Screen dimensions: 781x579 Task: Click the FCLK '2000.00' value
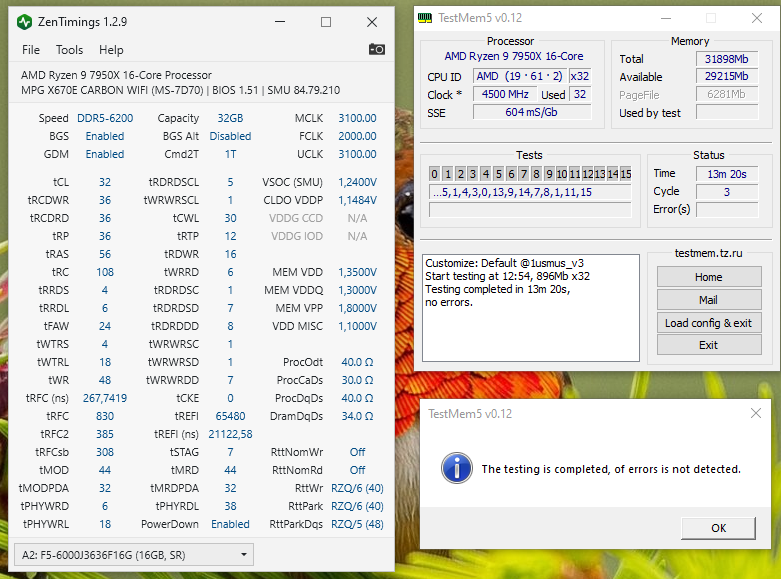pos(357,136)
